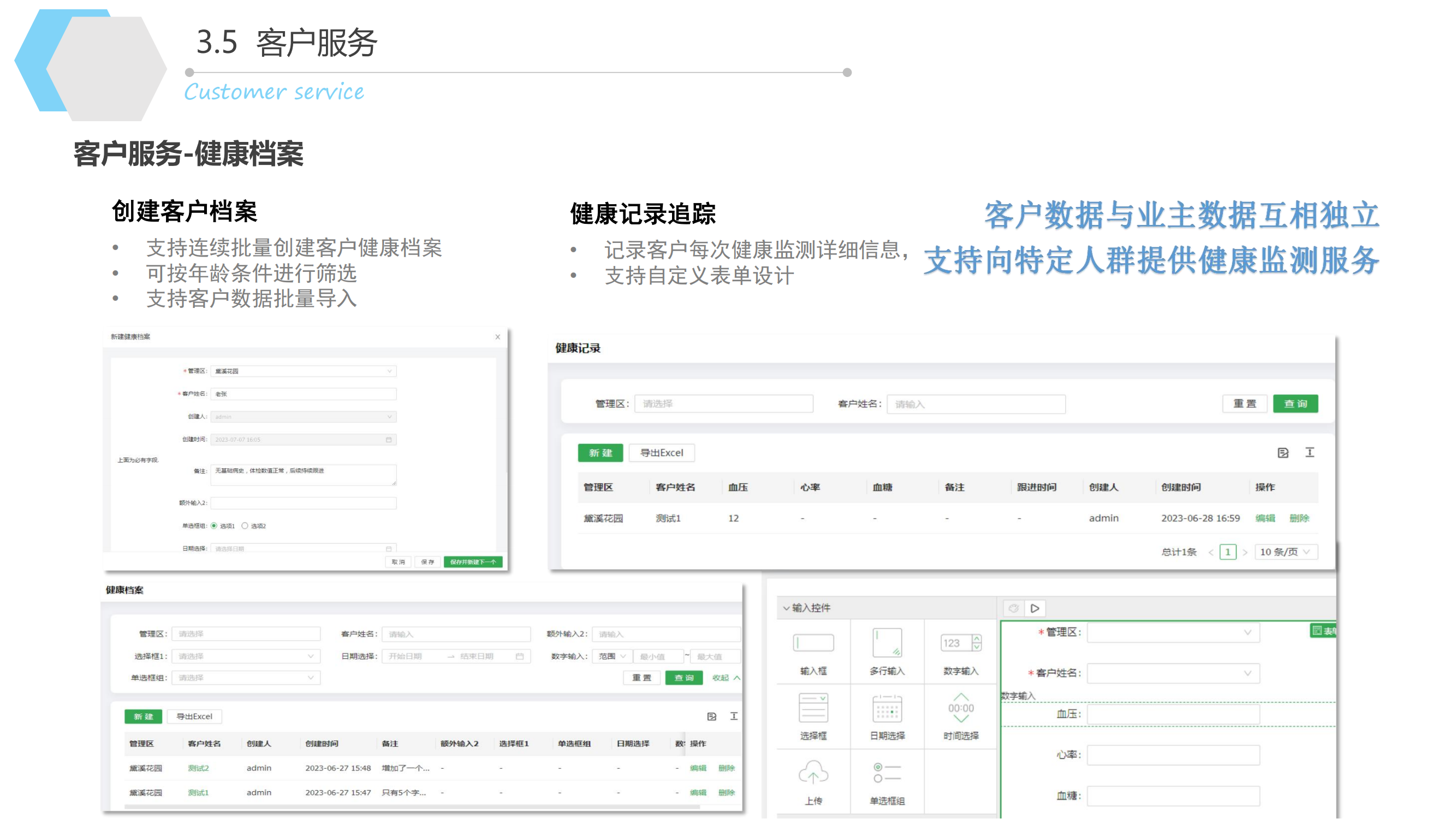Collapse the 输入控件 section
The image size is (1456, 819).
click(786, 608)
